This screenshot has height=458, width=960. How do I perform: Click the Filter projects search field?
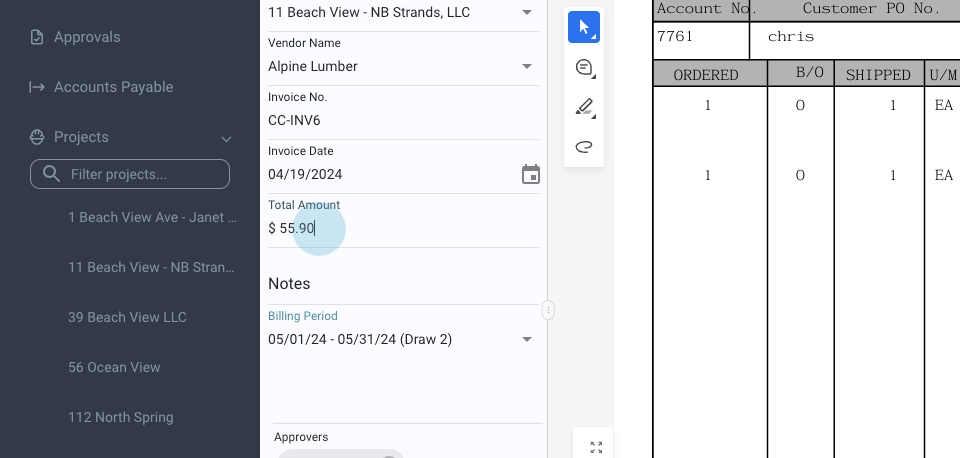click(x=140, y=174)
